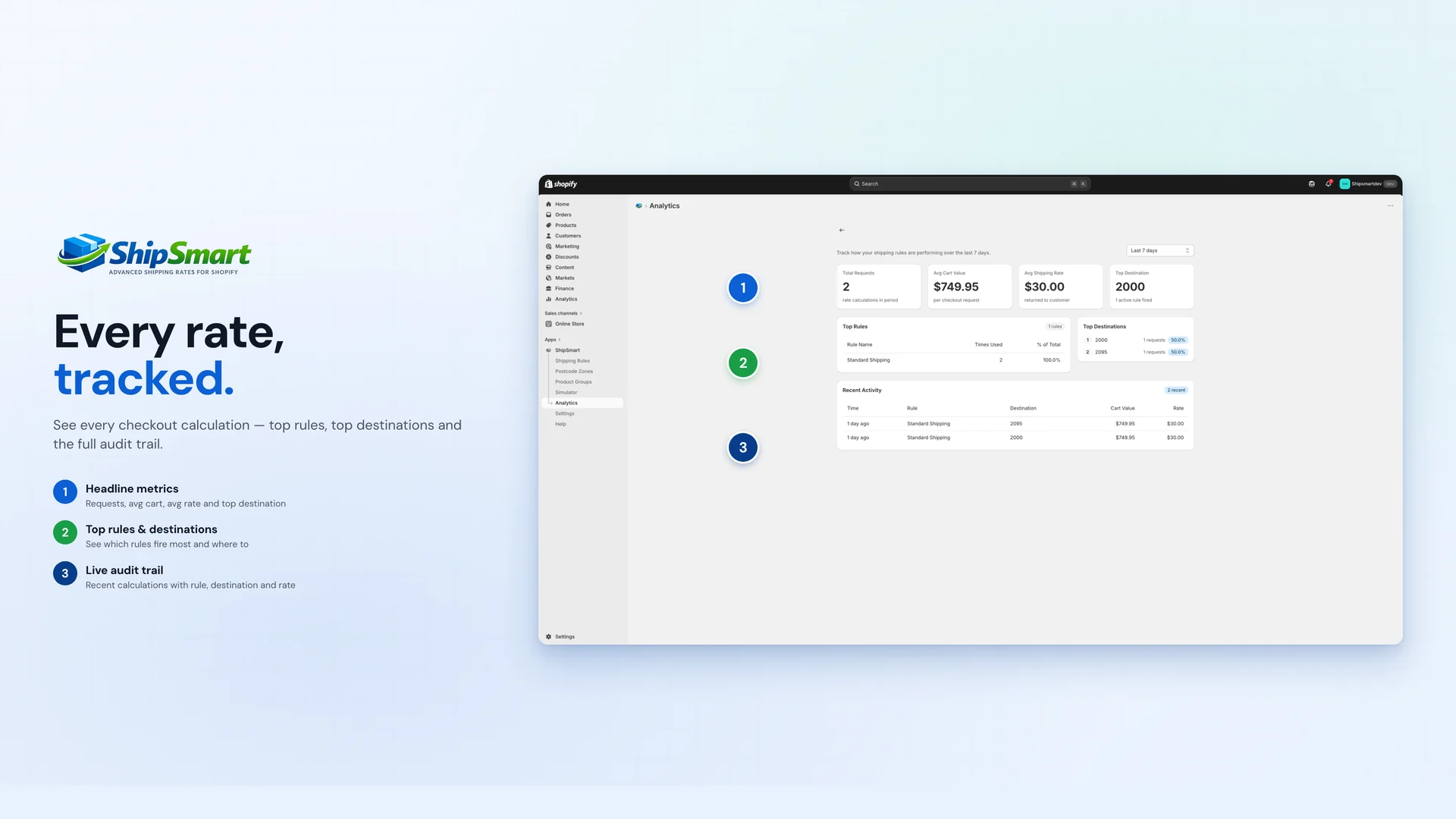The width and height of the screenshot is (1456, 819).
Task: Click the Rate column header
Action: [x=1178, y=409]
